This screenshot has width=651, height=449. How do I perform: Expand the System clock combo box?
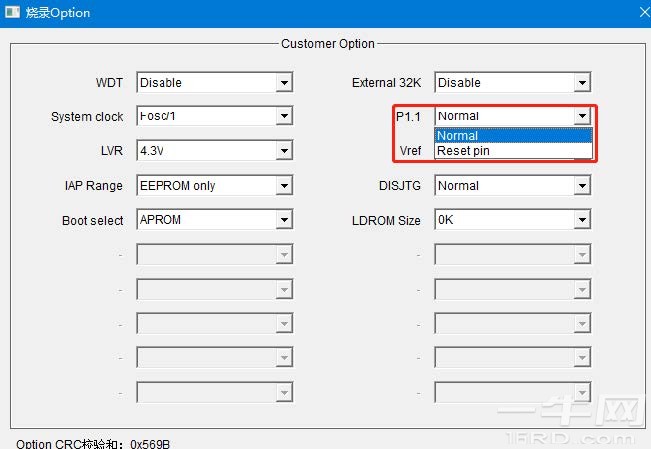pos(284,117)
